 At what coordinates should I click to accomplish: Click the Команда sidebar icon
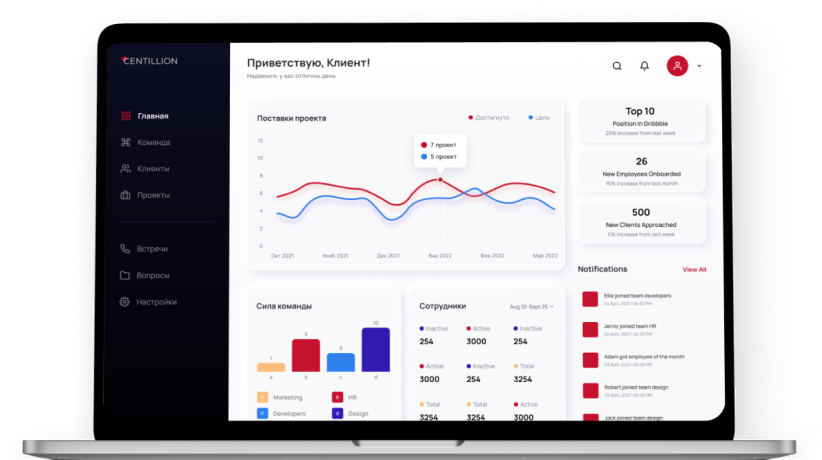[x=126, y=142]
